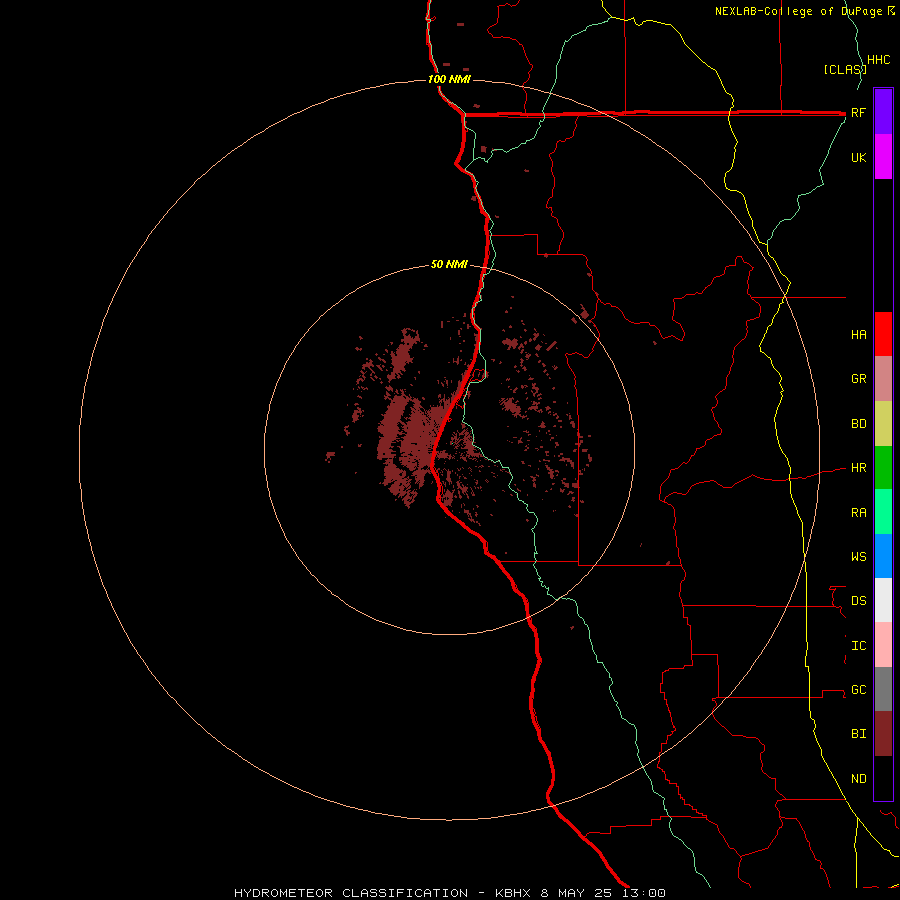Viewport: 900px width, 900px height.
Task: Click the RA legend label
Action: pos(859,513)
